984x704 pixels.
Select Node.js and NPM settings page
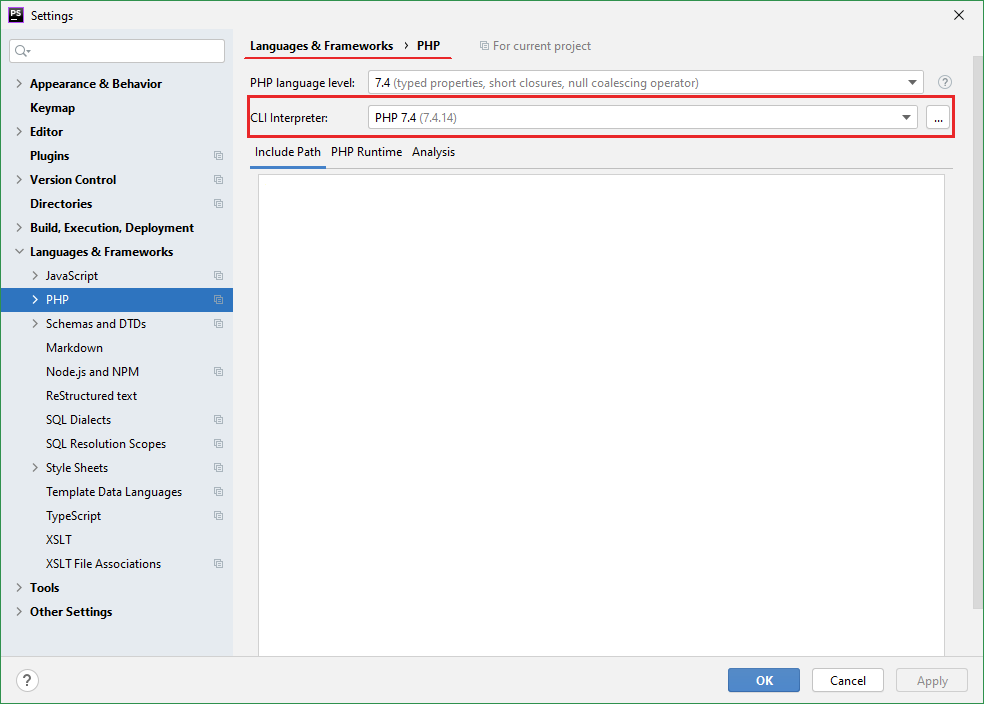pos(92,371)
